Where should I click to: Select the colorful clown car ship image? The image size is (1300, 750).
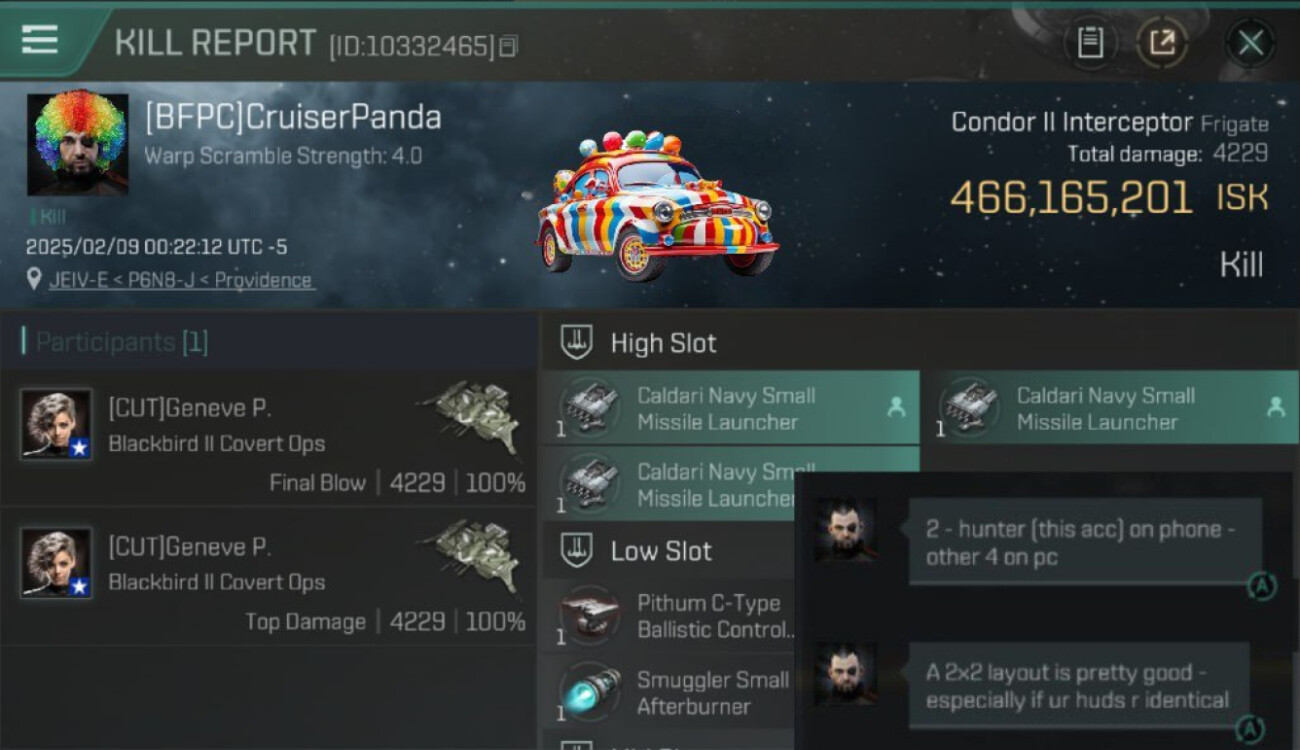pyautogui.click(x=655, y=205)
